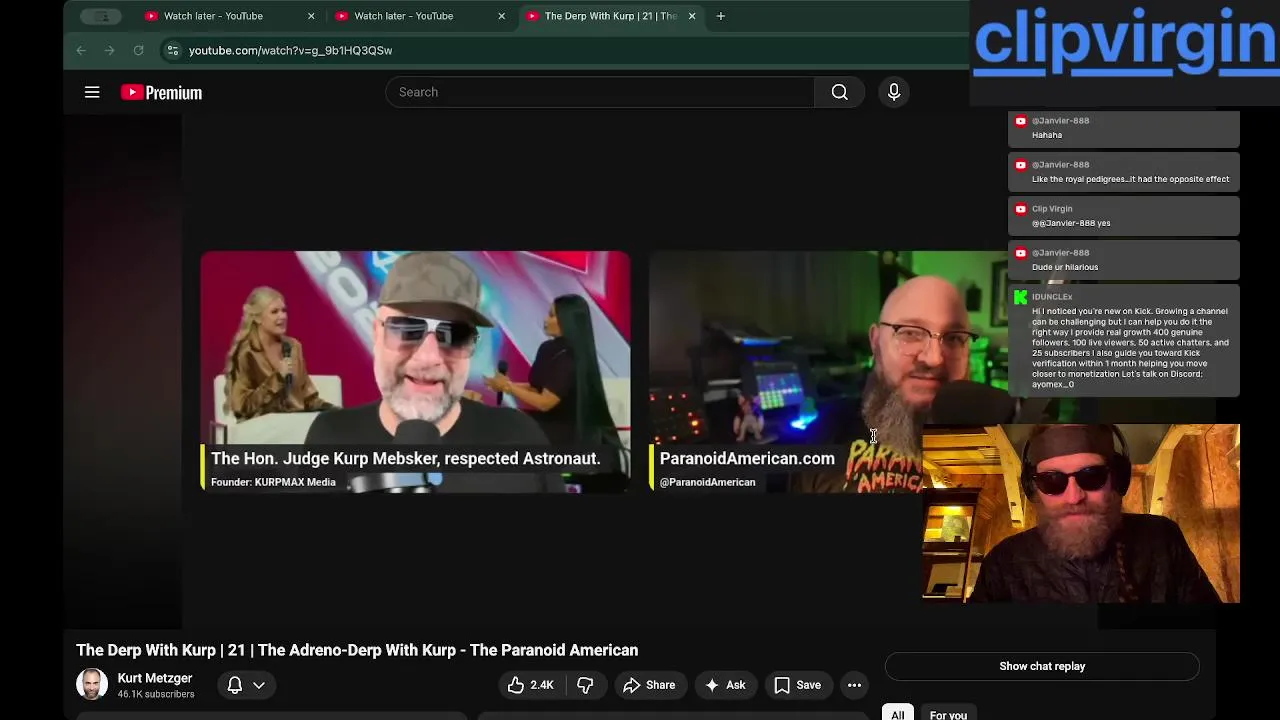Like the video with 2.4K likes
Viewport: 1280px width, 720px height.
[530, 685]
